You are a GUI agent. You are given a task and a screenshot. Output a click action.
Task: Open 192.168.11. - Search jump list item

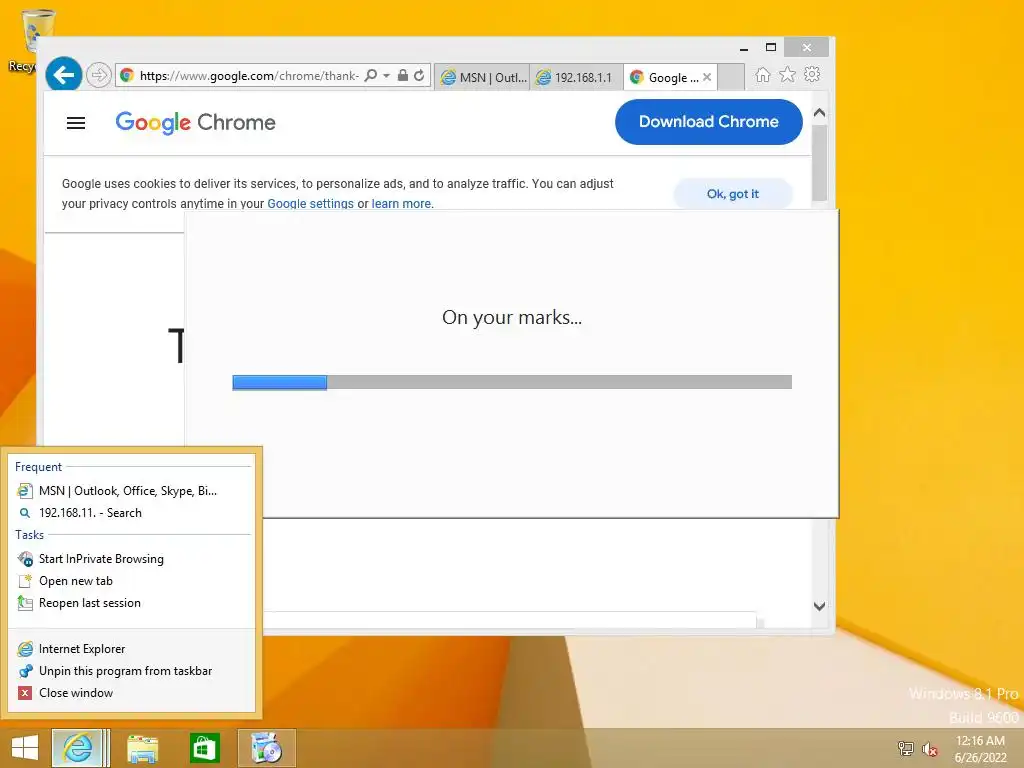pos(131,513)
